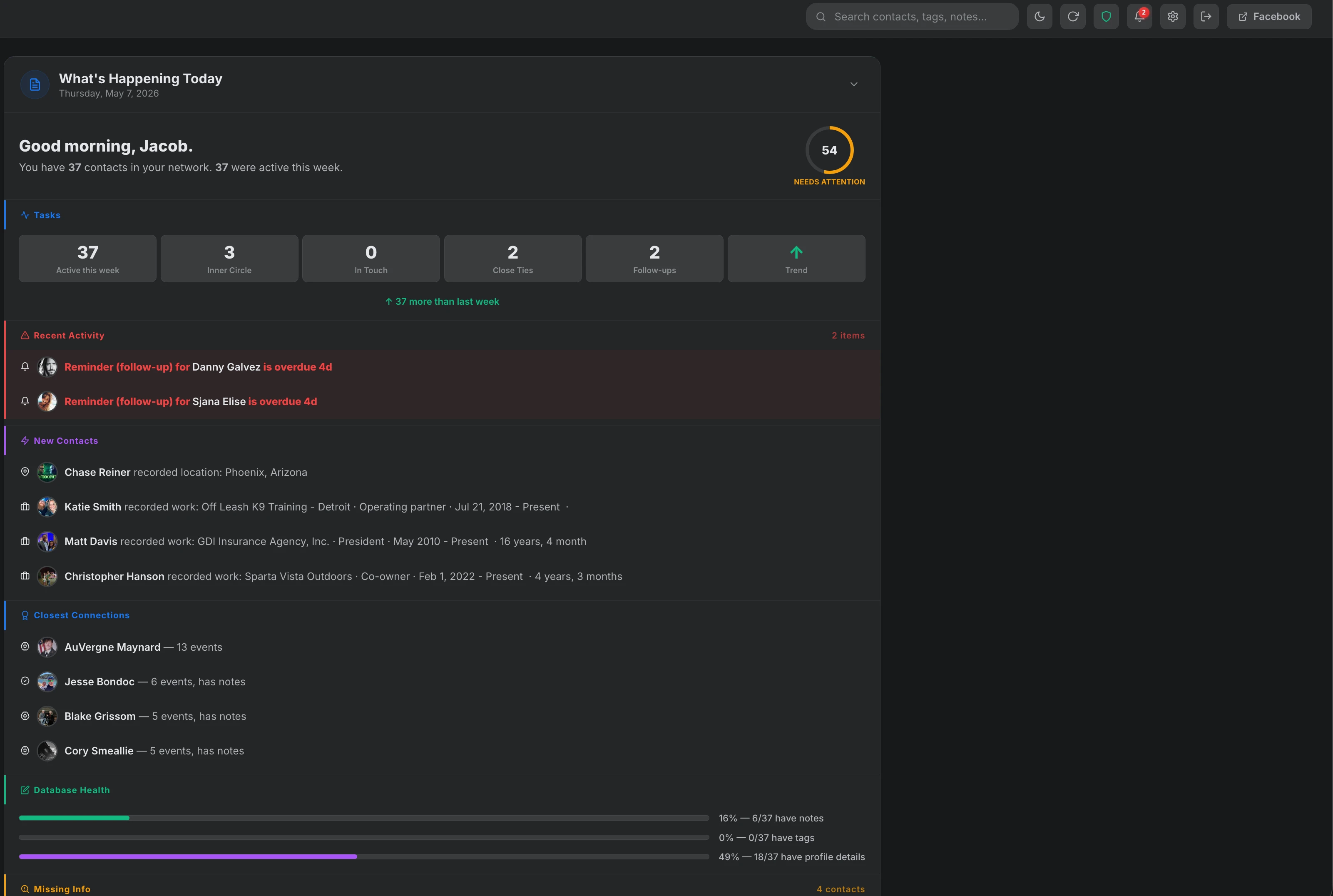Click '37 more than last week' text

pyautogui.click(x=447, y=301)
